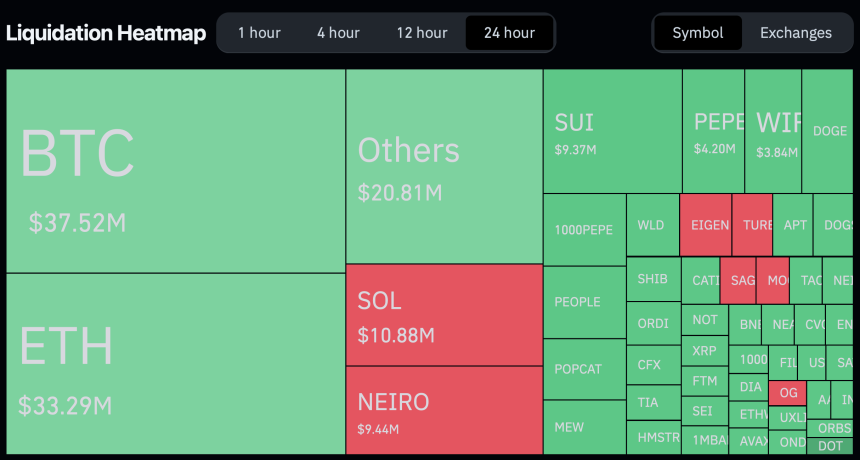This screenshot has height=460, width=860.
Task: Open the ETH $33.29M block
Action: (176, 364)
